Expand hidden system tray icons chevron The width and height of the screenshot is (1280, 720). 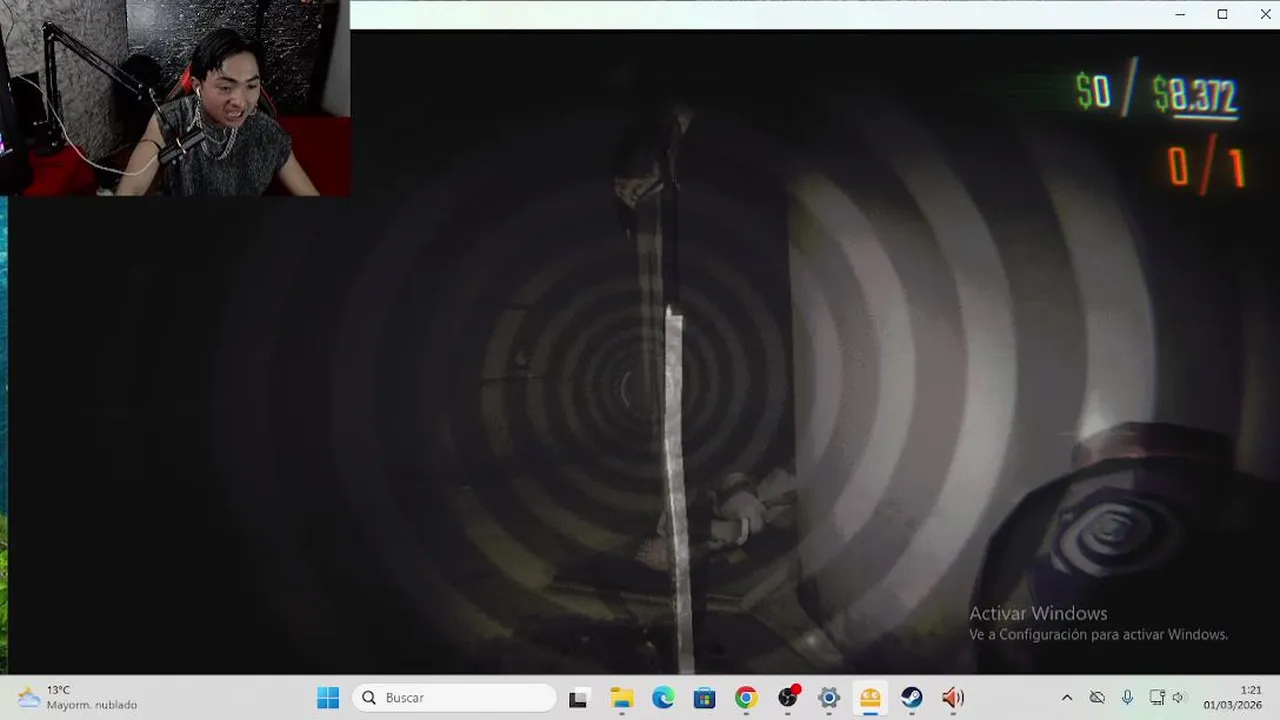1067,698
